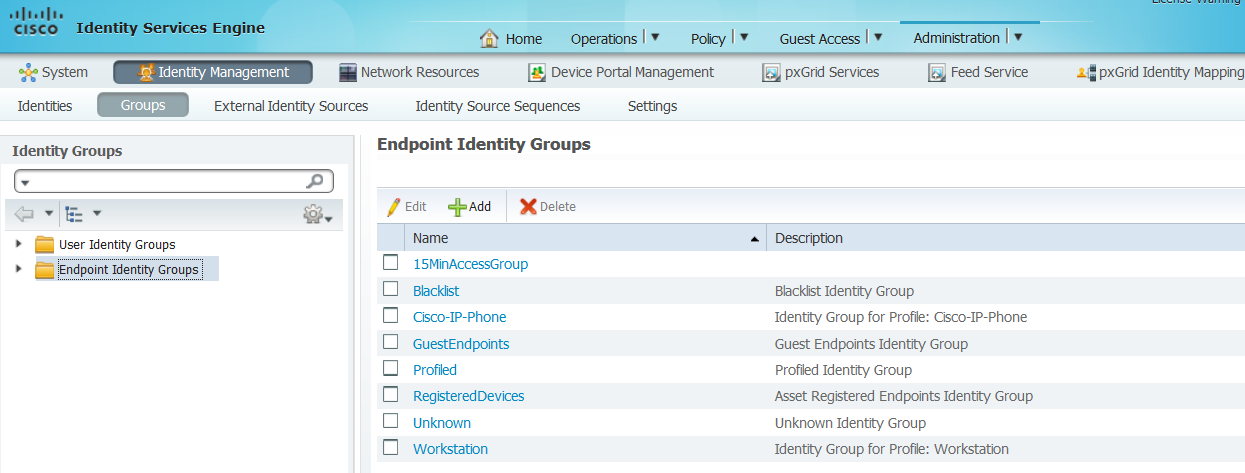Open the Home menu
This screenshot has width=1245, height=473.
(x=523, y=39)
